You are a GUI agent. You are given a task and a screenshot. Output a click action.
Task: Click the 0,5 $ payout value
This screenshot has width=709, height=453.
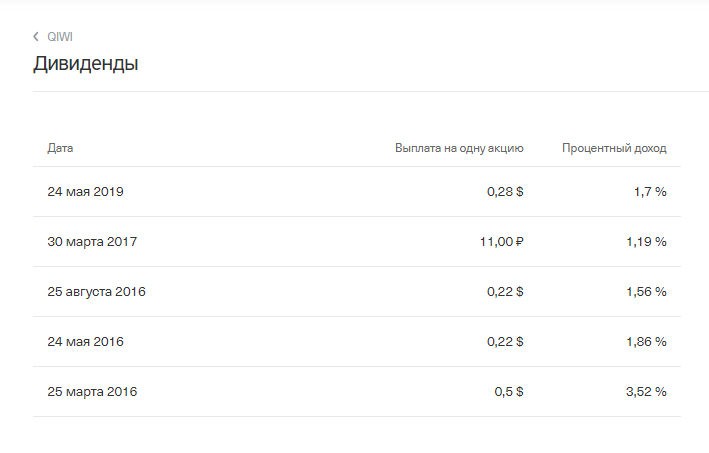pos(509,392)
